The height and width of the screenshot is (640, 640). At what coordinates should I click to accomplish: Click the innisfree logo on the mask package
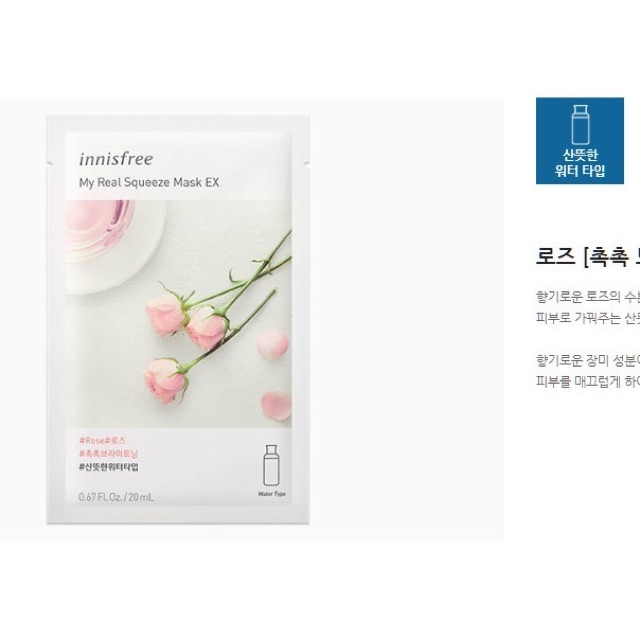click(x=116, y=159)
